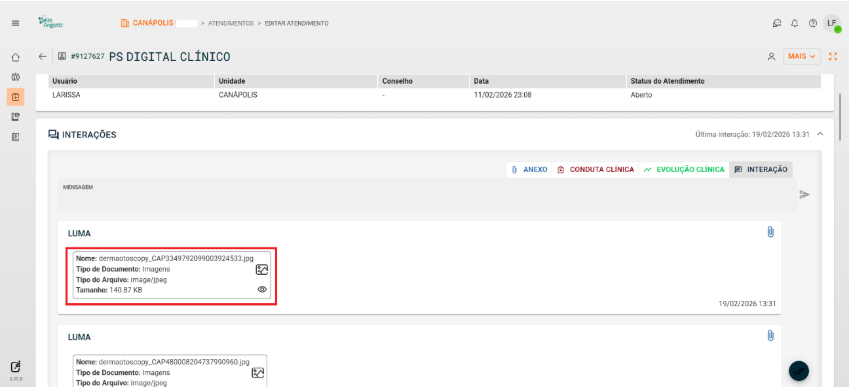Click the second file name dermaotoscopy_CAP480008204737990960.jpg
Screen dimensions: 849x387
click(x=174, y=362)
